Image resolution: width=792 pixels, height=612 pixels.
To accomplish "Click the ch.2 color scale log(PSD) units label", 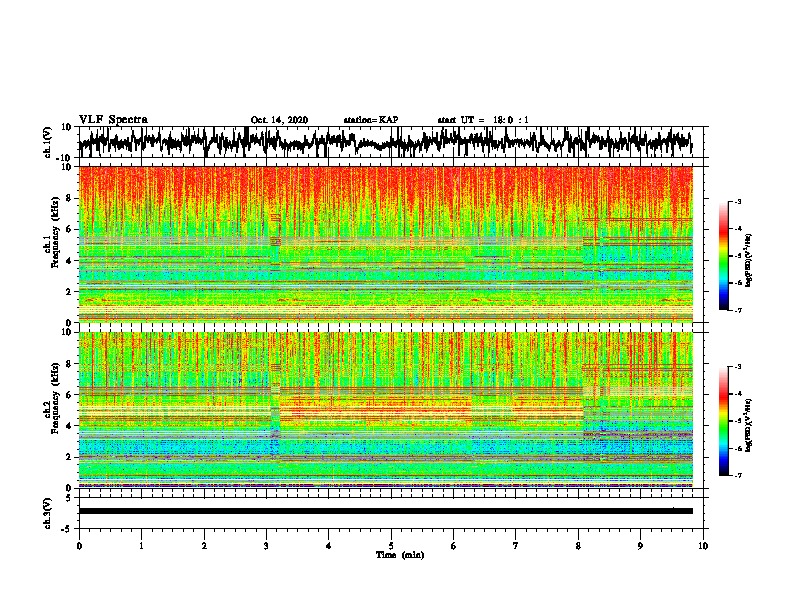I will click(748, 425).
